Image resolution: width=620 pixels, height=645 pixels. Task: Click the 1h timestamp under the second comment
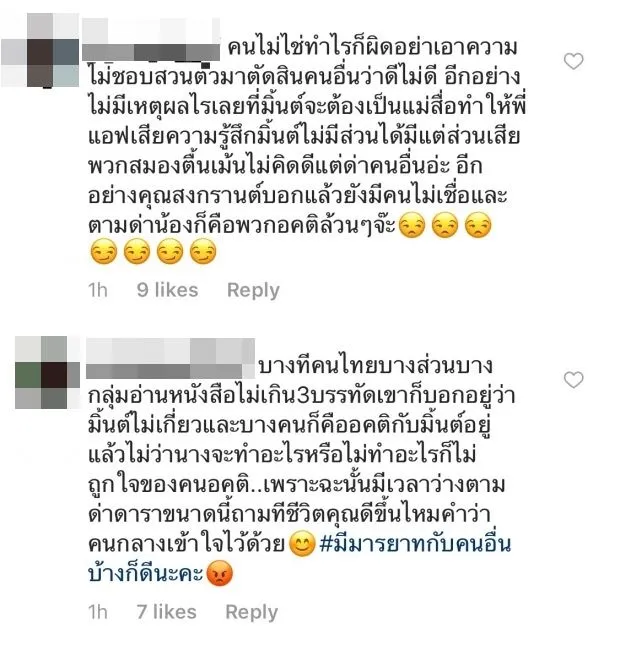pos(98,612)
